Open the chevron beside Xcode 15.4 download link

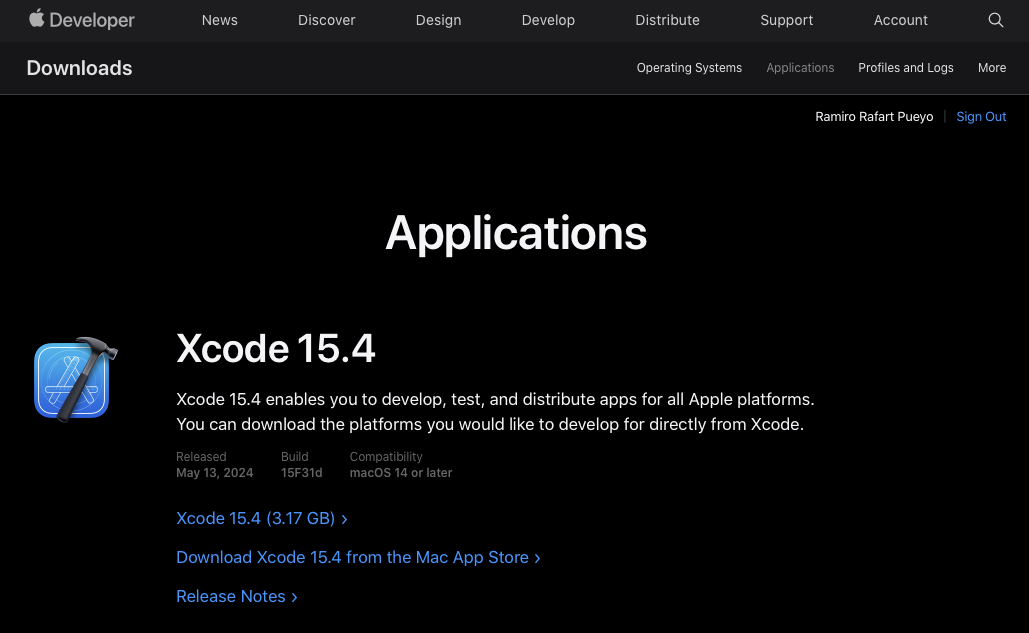(x=344, y=518)
